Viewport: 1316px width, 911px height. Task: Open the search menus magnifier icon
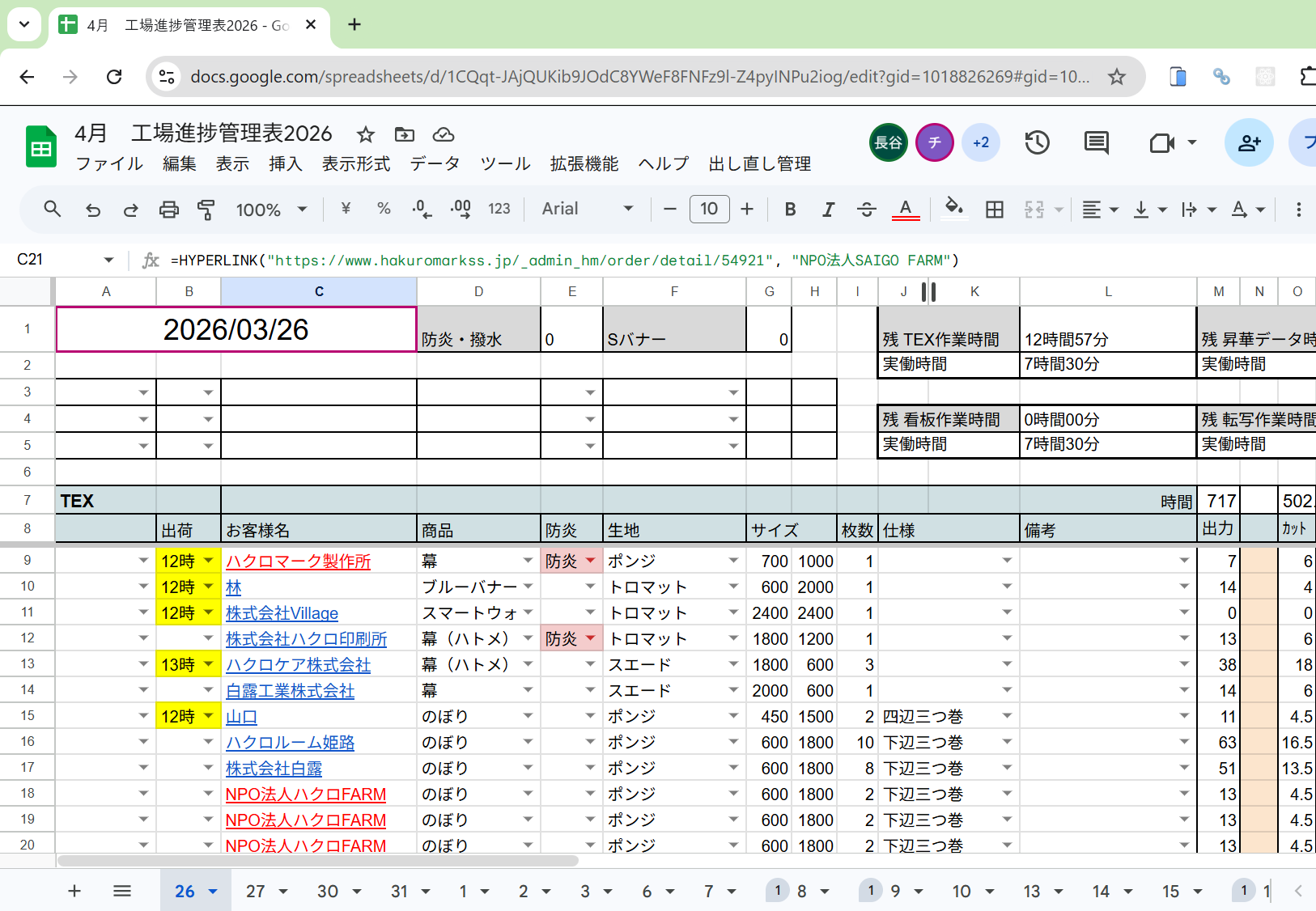pyautogui.click(x=53, y=209)
